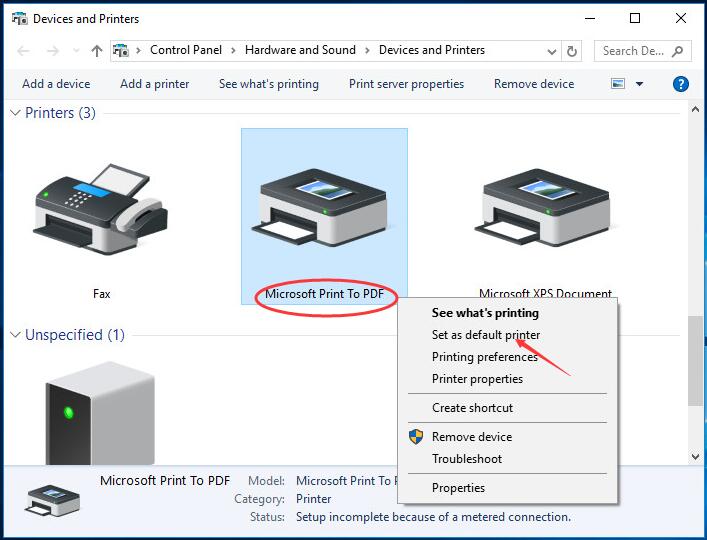Open address bar history dropdown
The image size is (707, 540).
click(552, 51)
